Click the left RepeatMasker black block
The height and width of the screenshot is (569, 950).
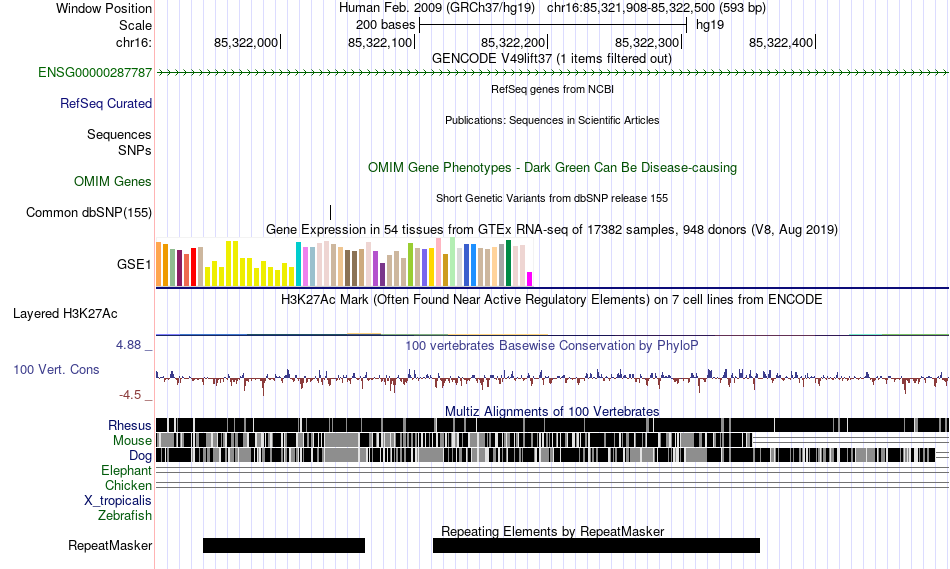(284, 545)
